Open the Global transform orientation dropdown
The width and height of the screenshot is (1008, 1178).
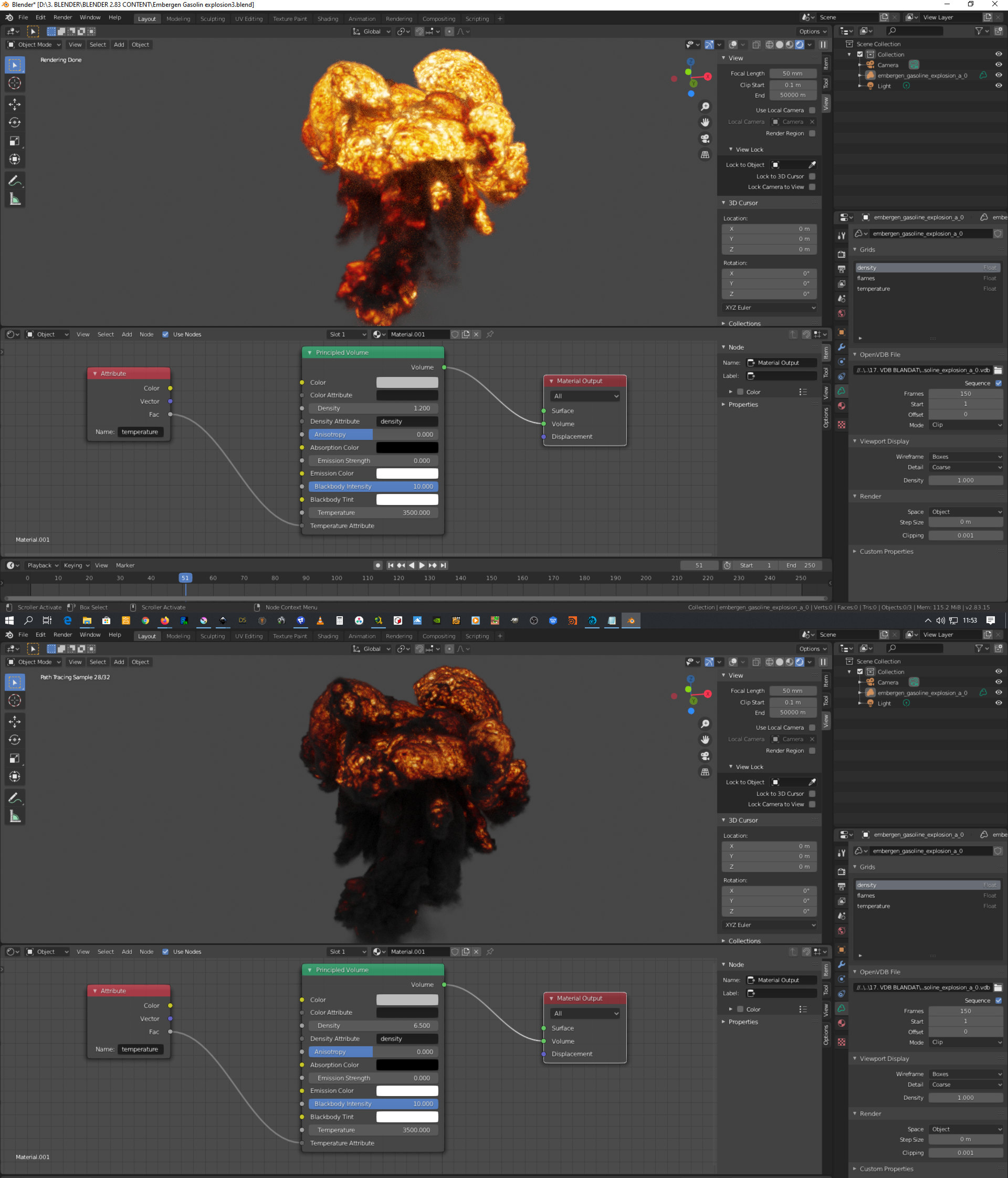(371, 31)
